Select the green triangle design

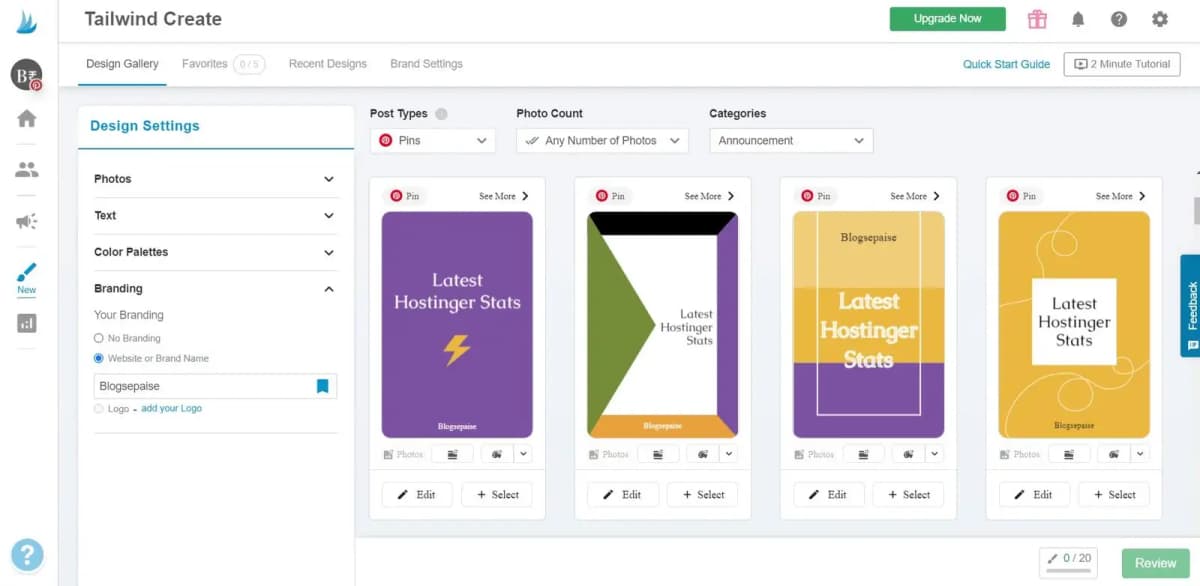tap(703, 494)
